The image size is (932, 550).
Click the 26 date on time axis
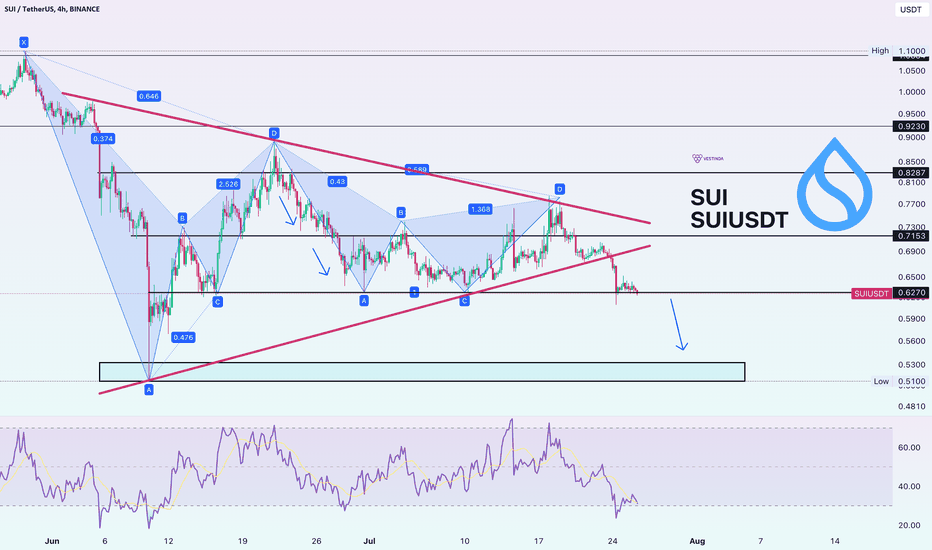(316, 540)
